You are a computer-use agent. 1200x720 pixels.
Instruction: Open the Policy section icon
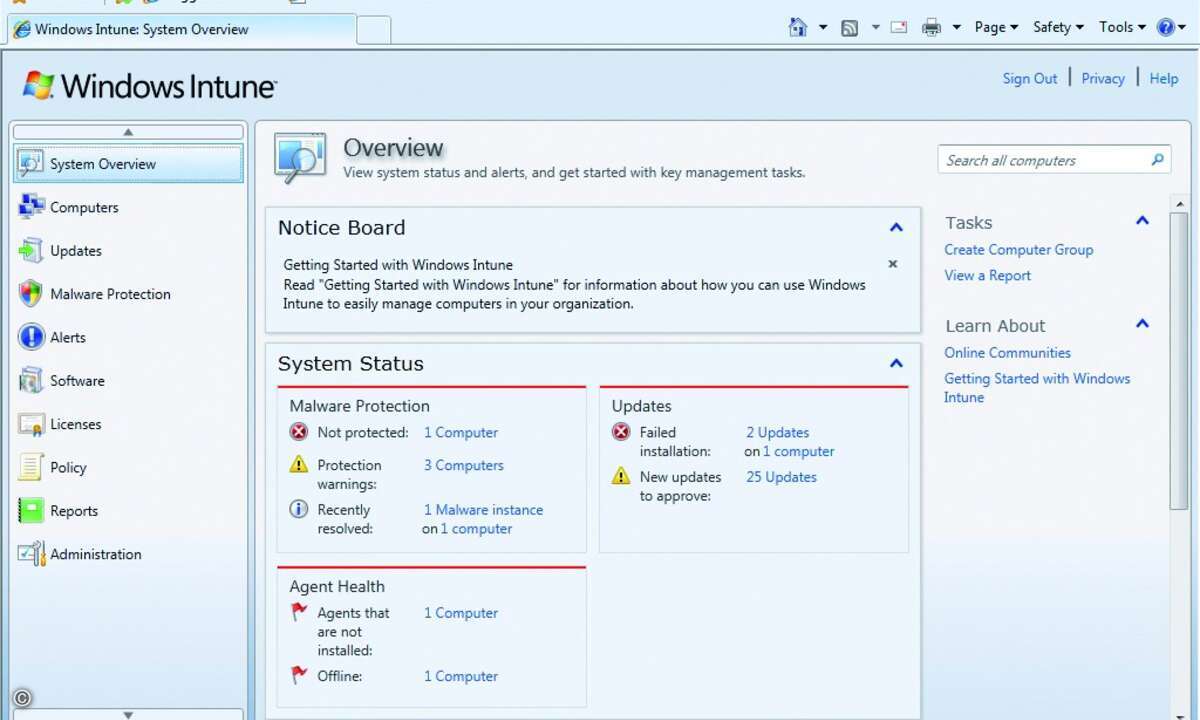click(x=32, y=467)
